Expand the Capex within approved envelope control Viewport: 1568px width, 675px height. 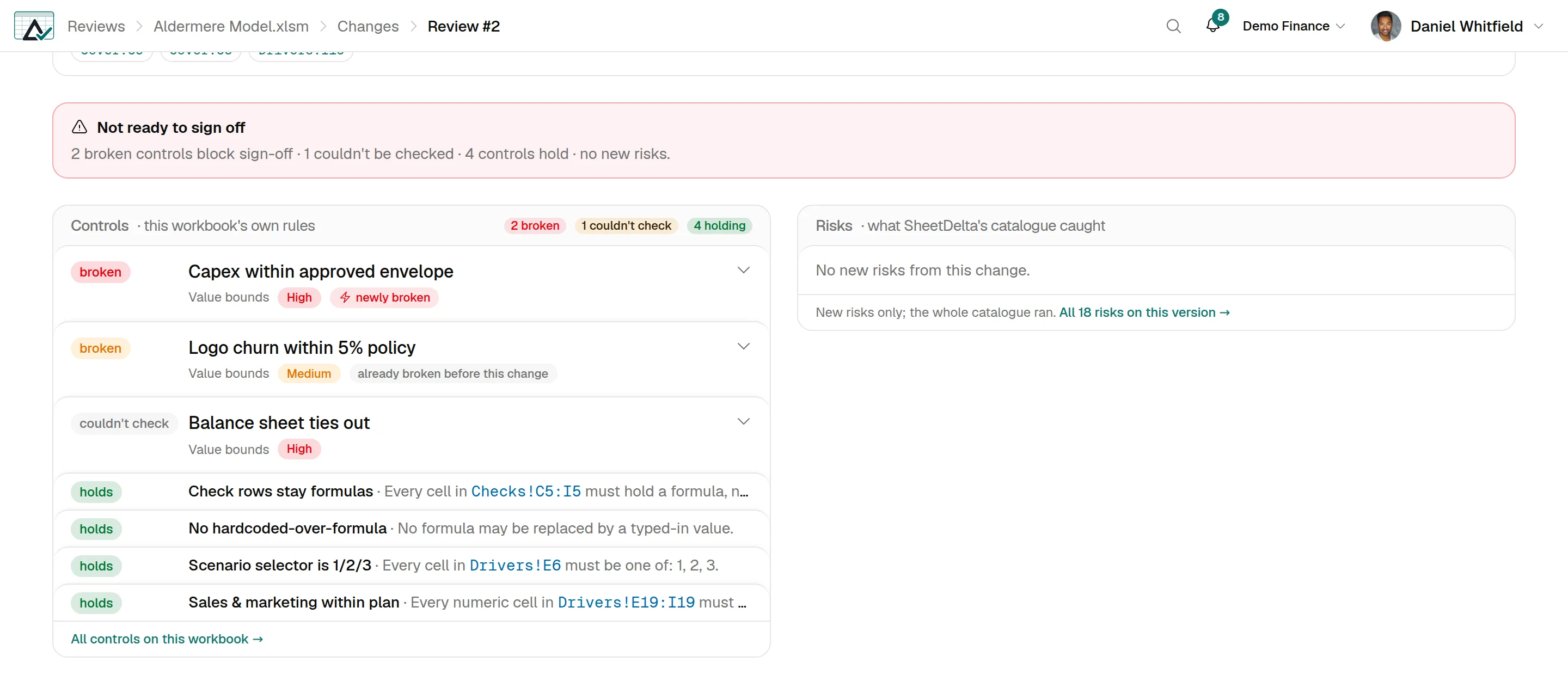pyautogui.click(x=743, y=270)
